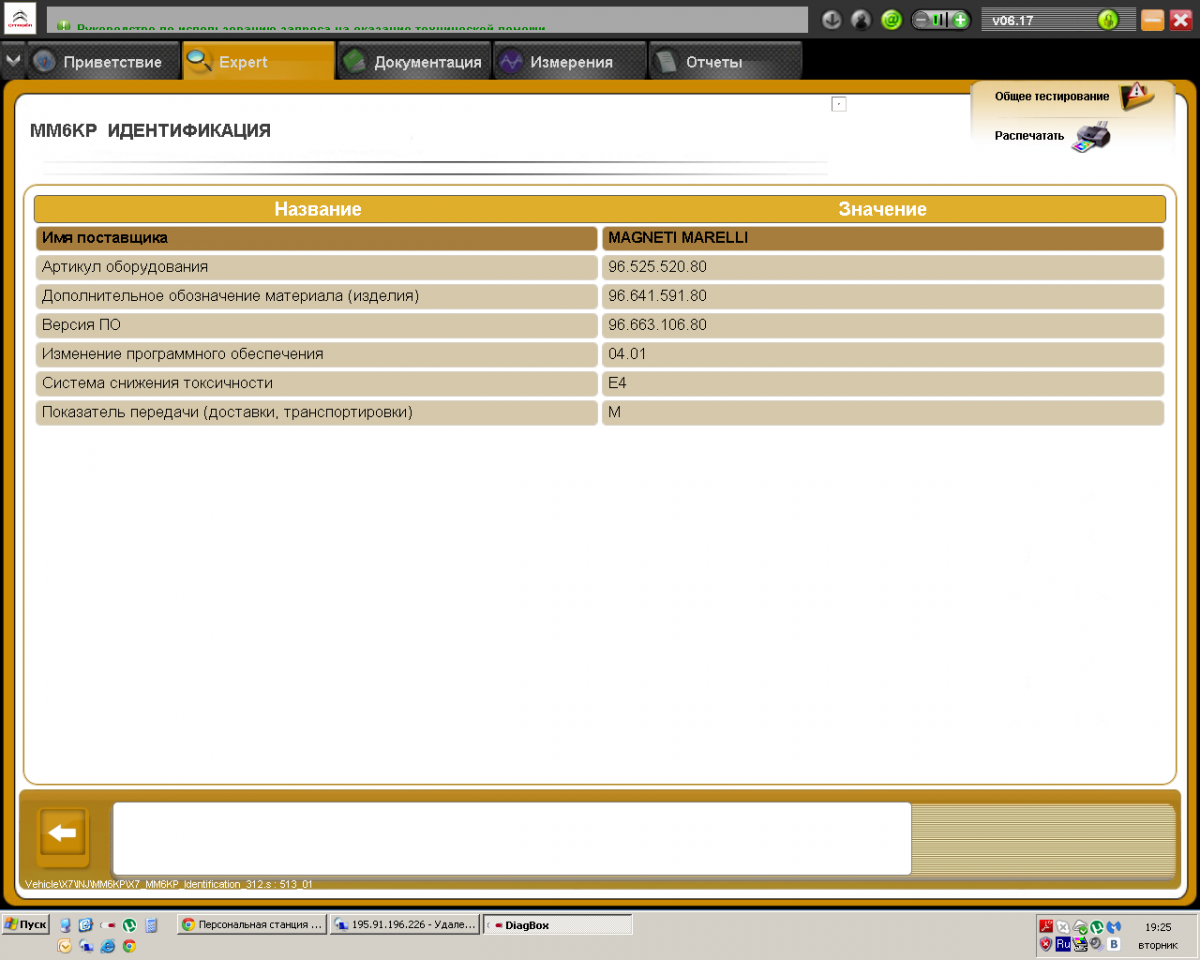Switch to Персональная станция Chrome taskbar button
Viewport: 1200px width, 960px height.
pyautogui.click(x=252, y=925)
